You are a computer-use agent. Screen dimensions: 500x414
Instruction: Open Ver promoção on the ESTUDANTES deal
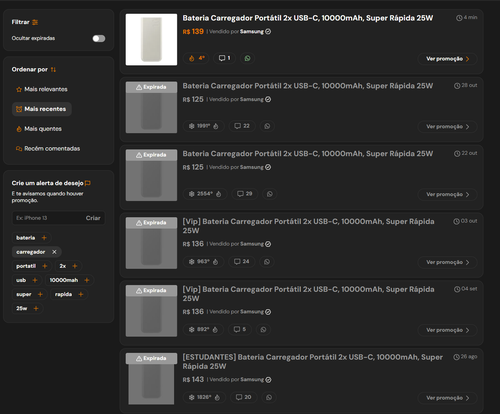click(x=447, y=398)
